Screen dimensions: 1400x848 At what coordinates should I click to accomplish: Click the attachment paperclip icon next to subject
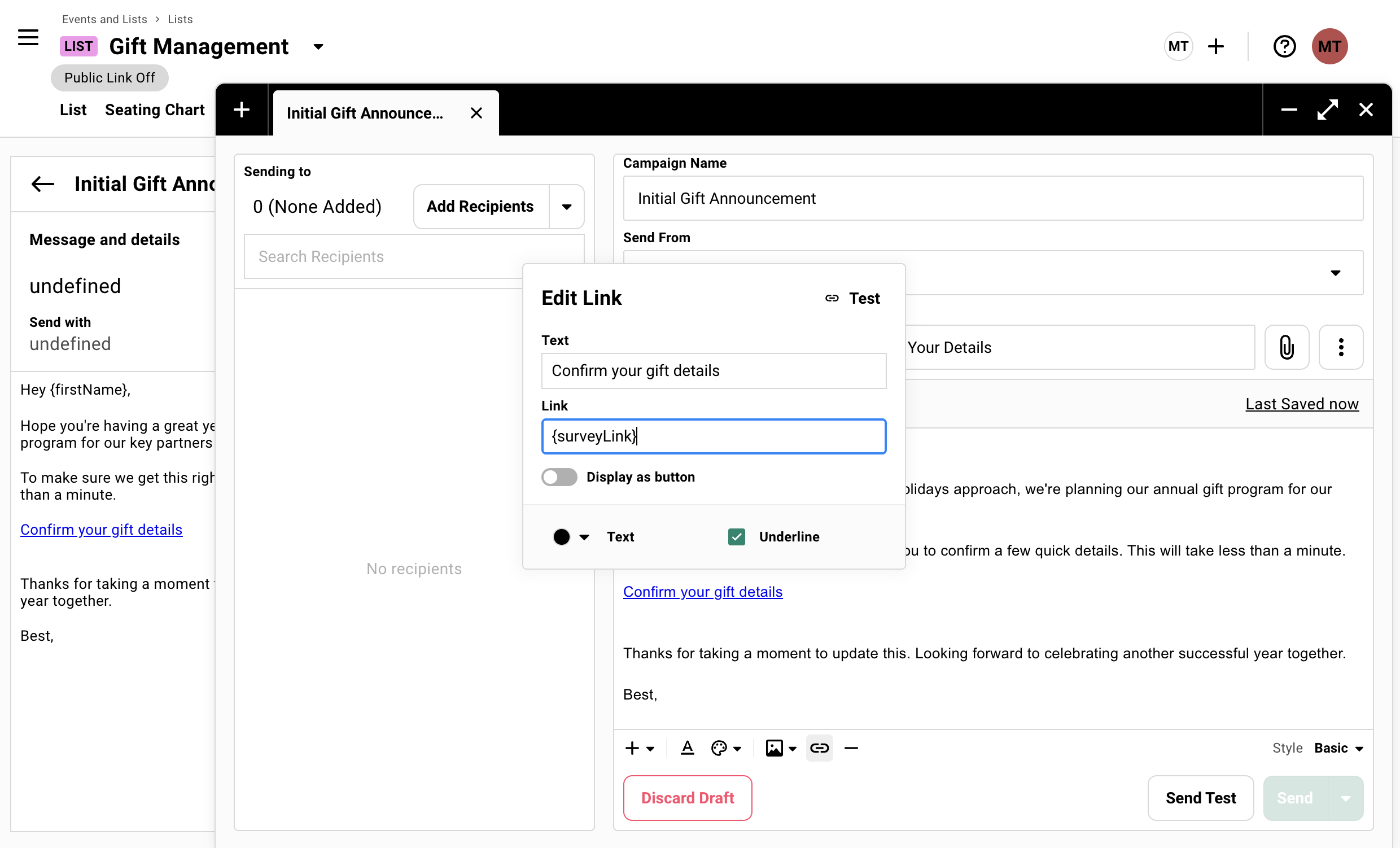pyautogui.click(x=1287, y=347)
